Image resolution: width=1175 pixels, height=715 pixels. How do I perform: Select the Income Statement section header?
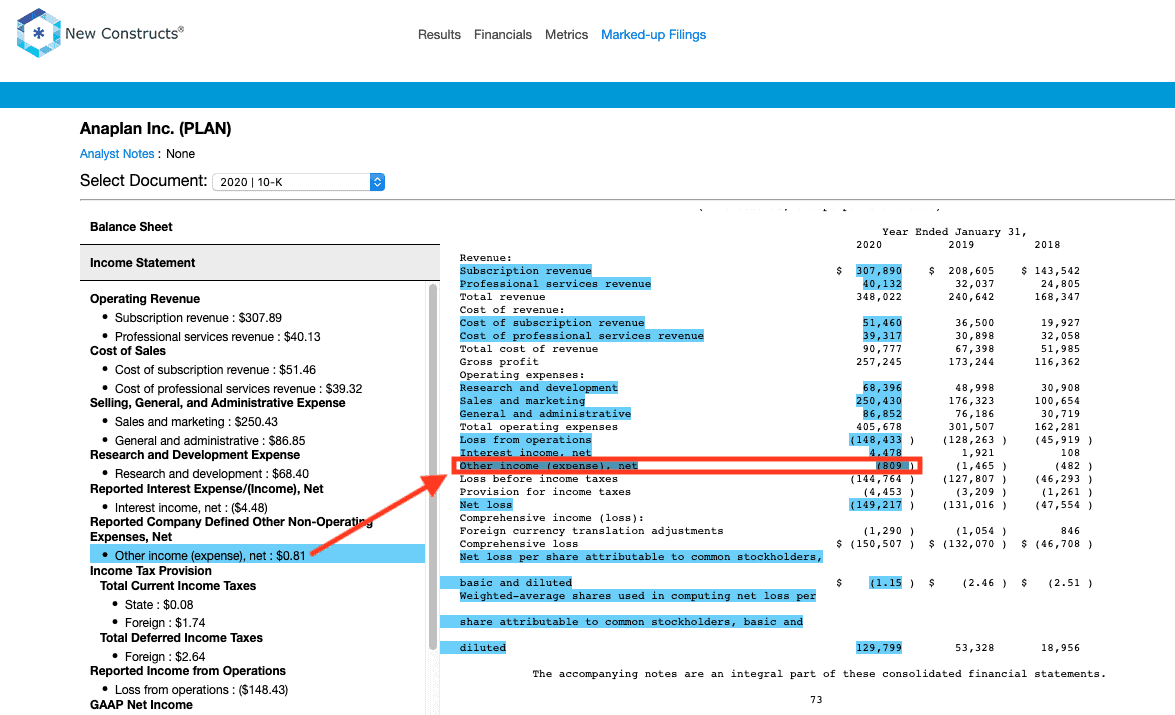click(259, 263)
